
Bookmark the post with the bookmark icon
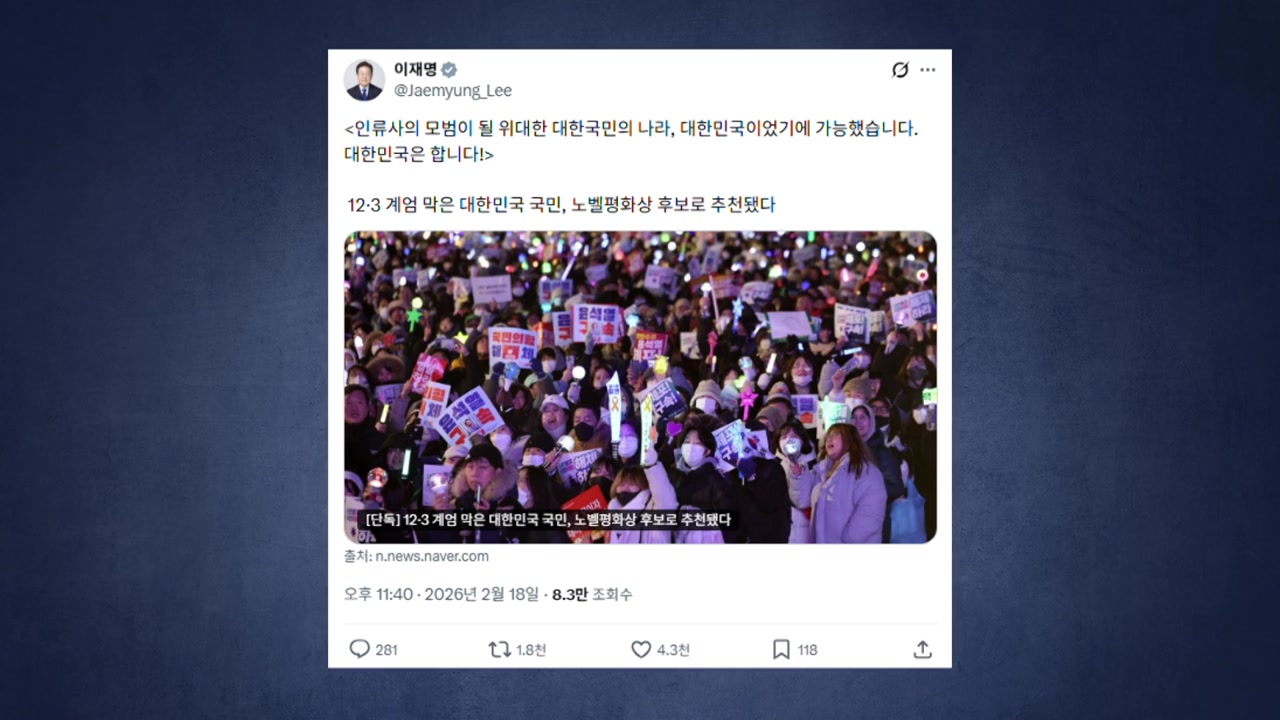point(781,649)
